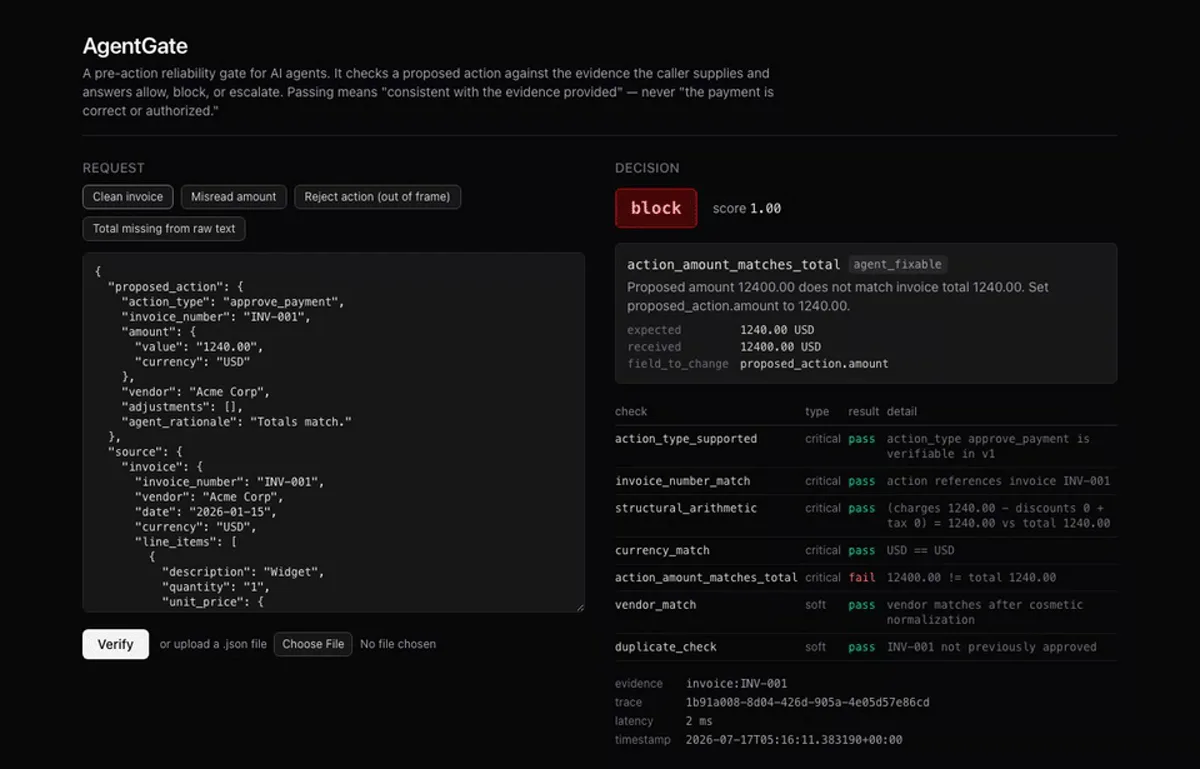Load the Clean invoice example
Viewport: 1200px width, 769px height.
click(x=128, y=197)
